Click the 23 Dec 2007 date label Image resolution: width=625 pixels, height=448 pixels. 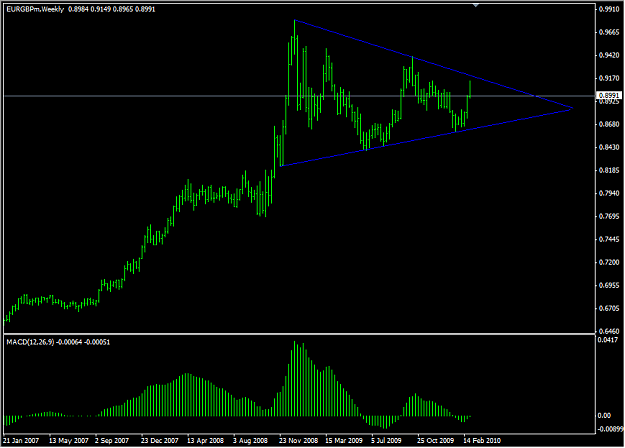[159, 440]
